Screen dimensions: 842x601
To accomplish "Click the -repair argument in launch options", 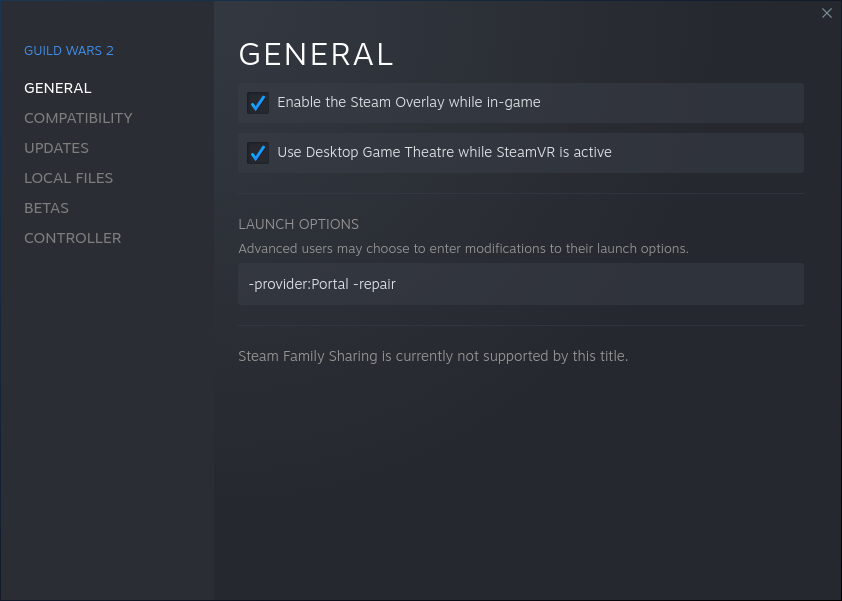I will click(x=375, y=284).
